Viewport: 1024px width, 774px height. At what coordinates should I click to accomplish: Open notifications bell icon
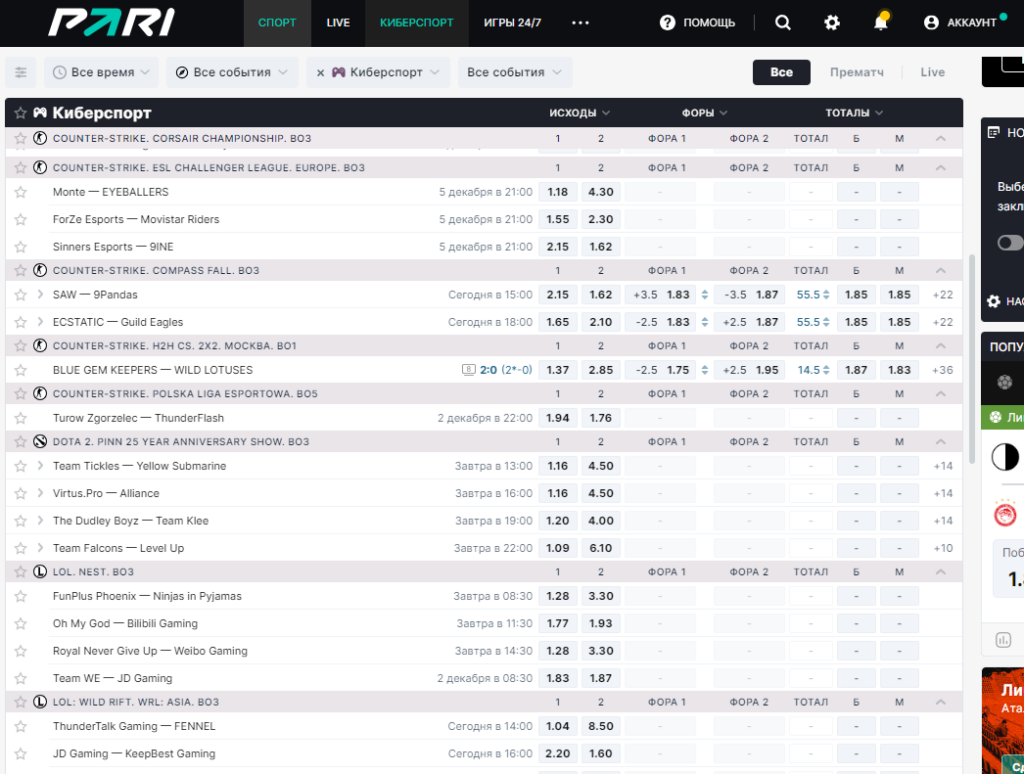(x=881, y=22)
